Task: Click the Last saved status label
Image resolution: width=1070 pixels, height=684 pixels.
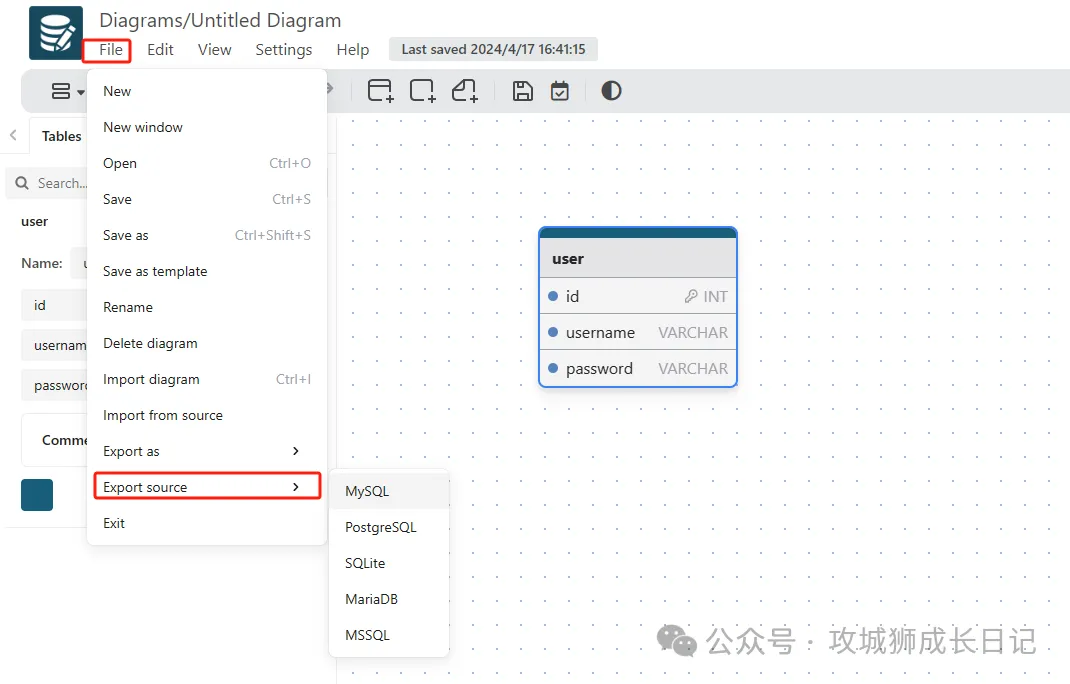Action: [493, 49]
